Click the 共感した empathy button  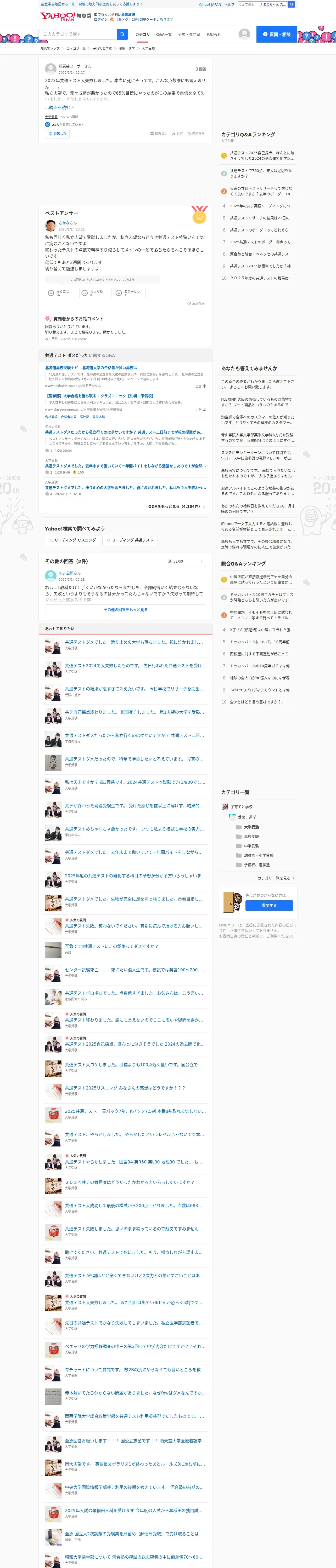(x=58, y=133)
